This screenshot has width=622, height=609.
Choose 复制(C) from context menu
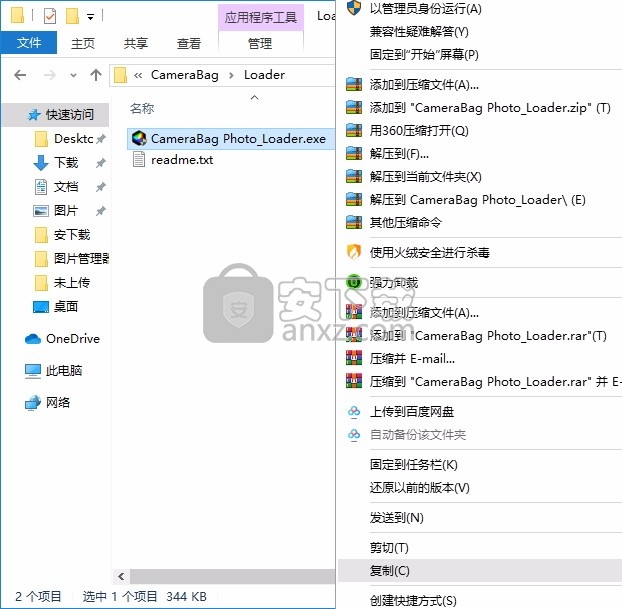pos(480,571)
